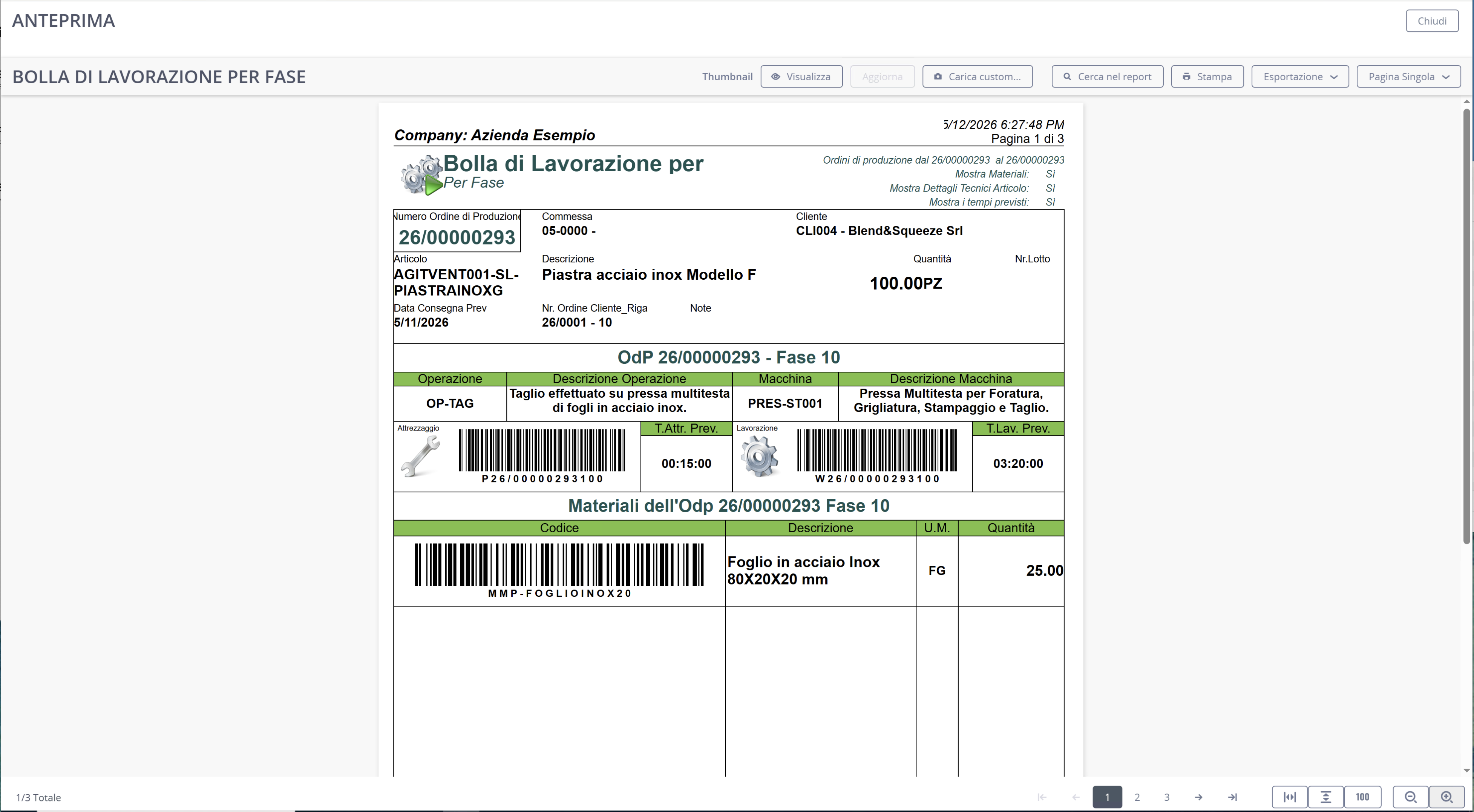Viewport: 1474px width, 812px height.
Task: Click fit to page height icon
Action: [1326, 797]
